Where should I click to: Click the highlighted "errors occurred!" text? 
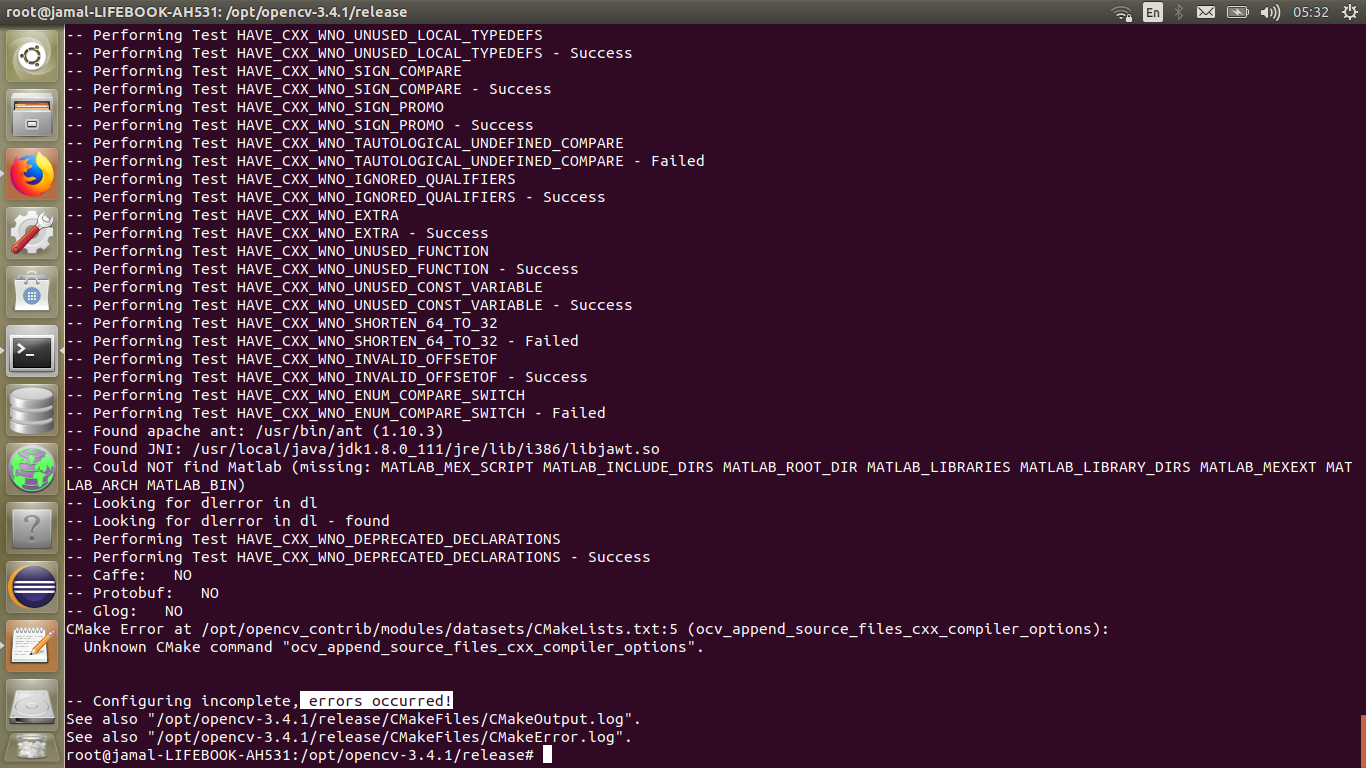tap(377, 701)
